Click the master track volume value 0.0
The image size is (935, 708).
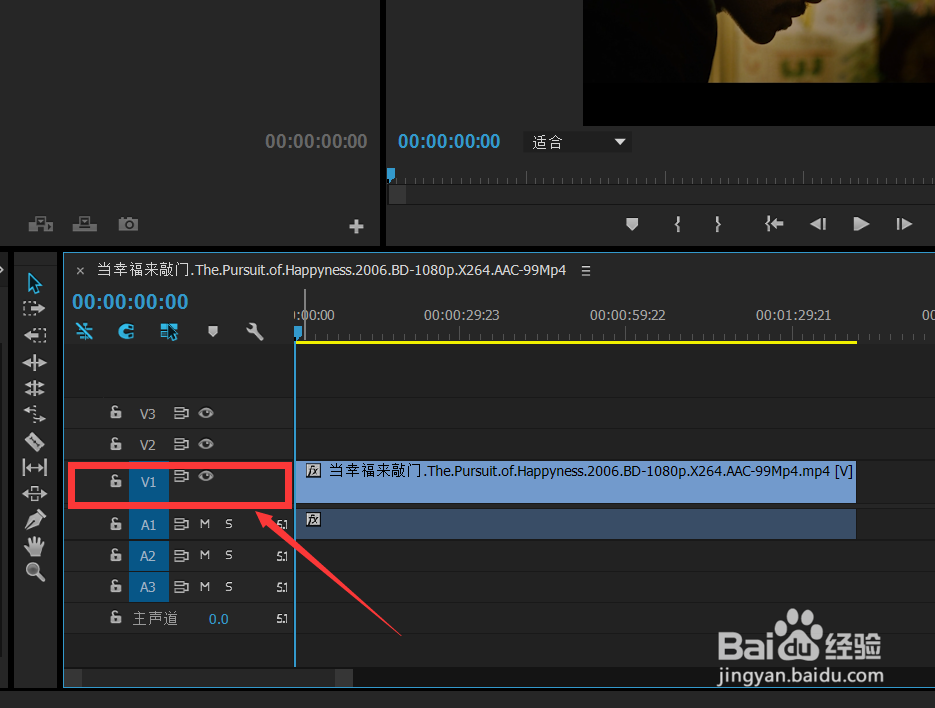click(218, 619)
